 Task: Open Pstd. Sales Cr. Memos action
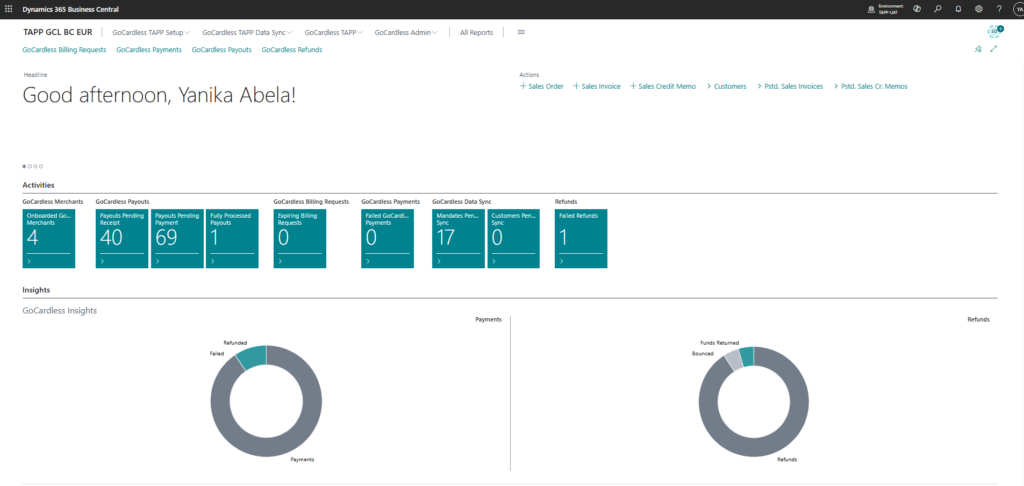871,86
